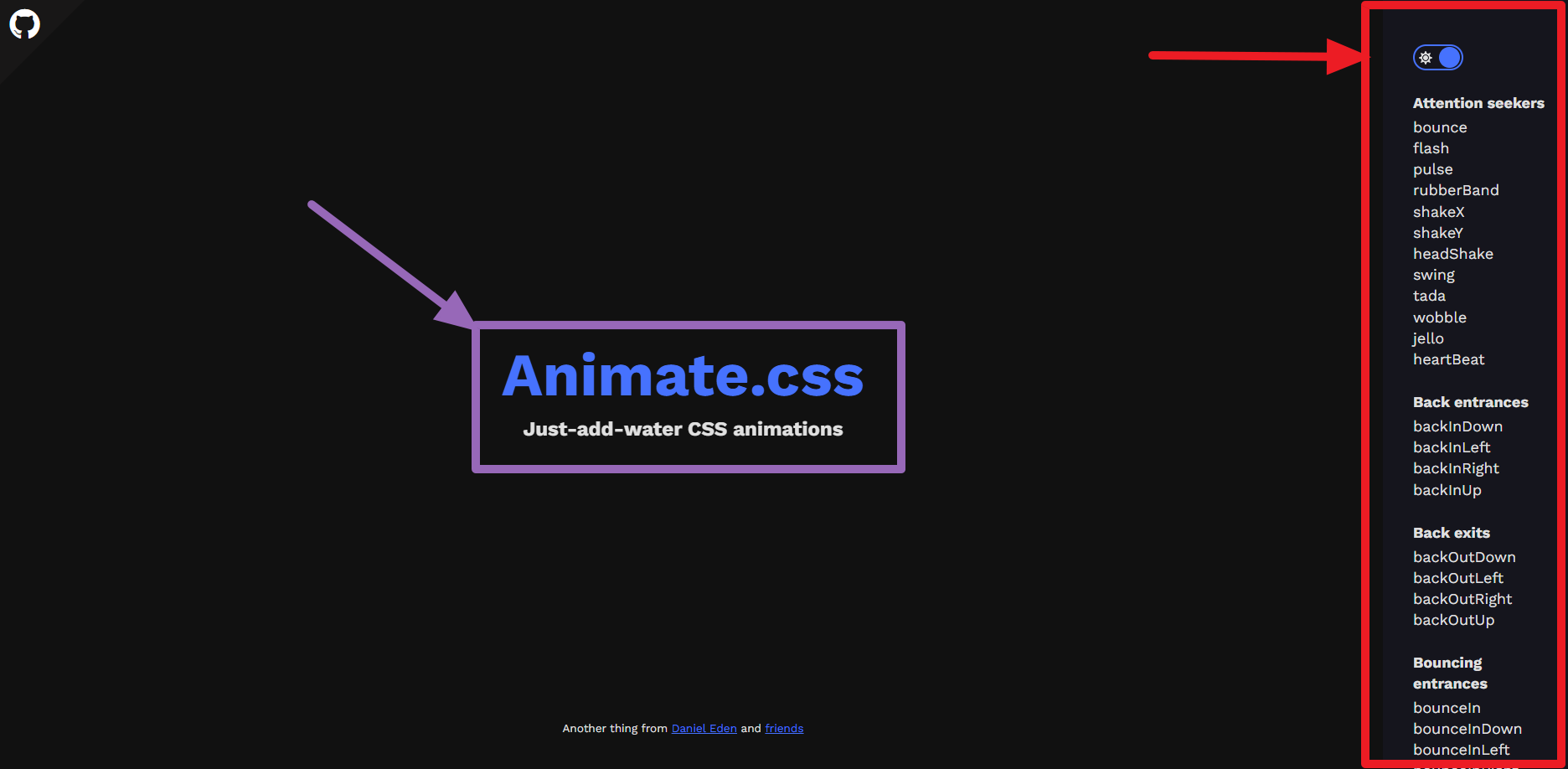Play the backOutRight exit animation
This screenshot has width=1568, height=769.
click(x=1462, y=599)
